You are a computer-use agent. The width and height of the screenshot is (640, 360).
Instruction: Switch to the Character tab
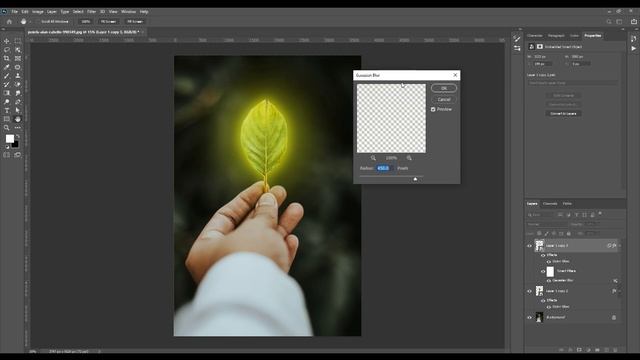(535, 36)
